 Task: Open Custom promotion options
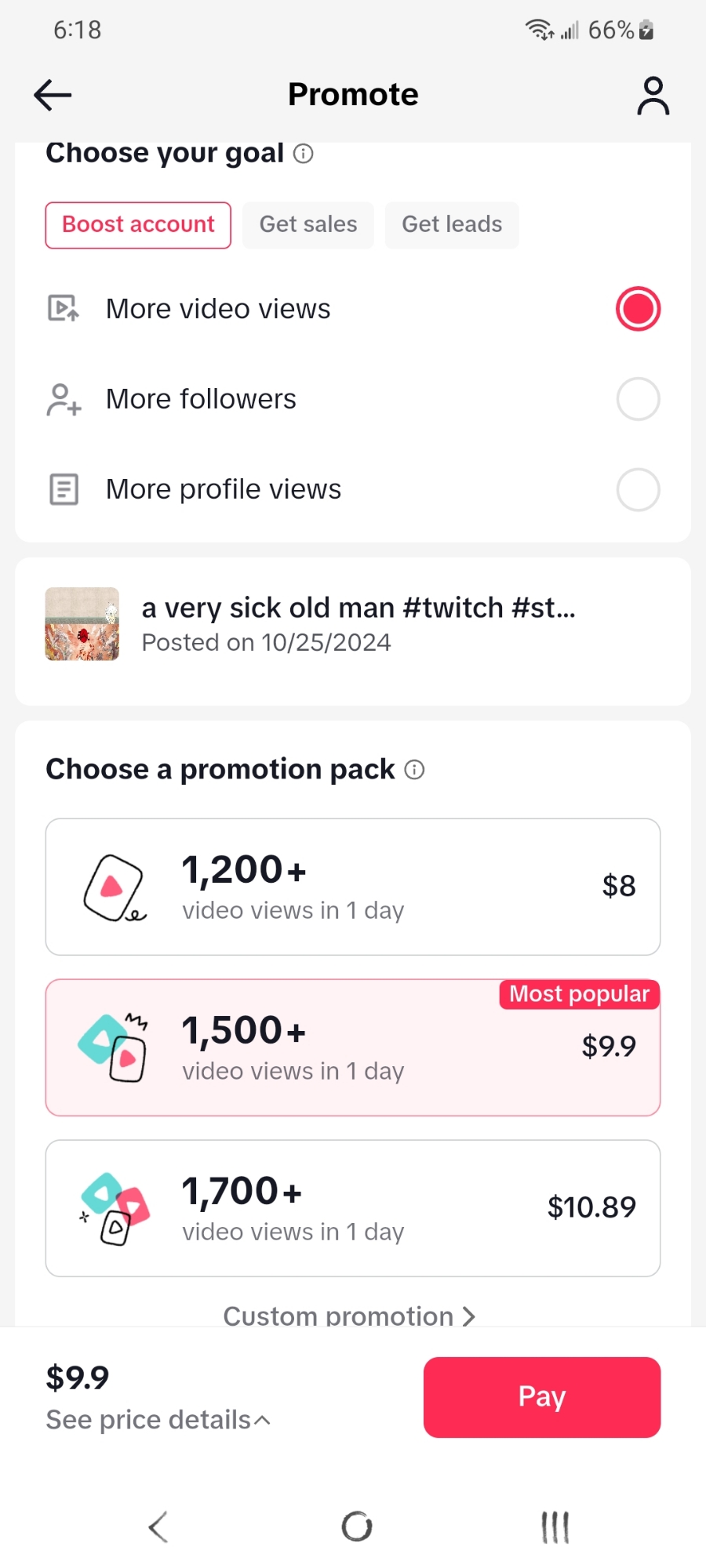[349, 1315]
